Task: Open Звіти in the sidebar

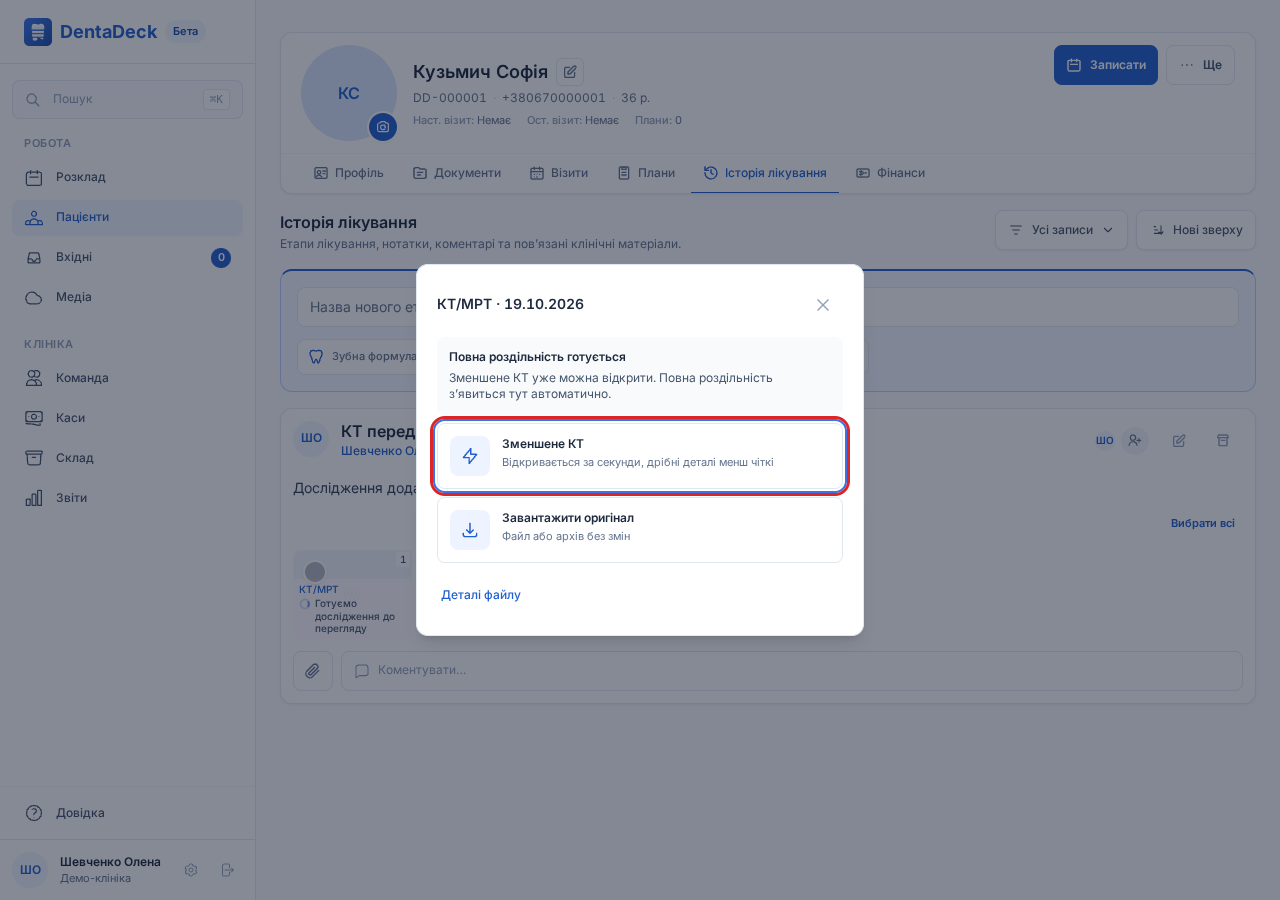Action: coord(127,498)
